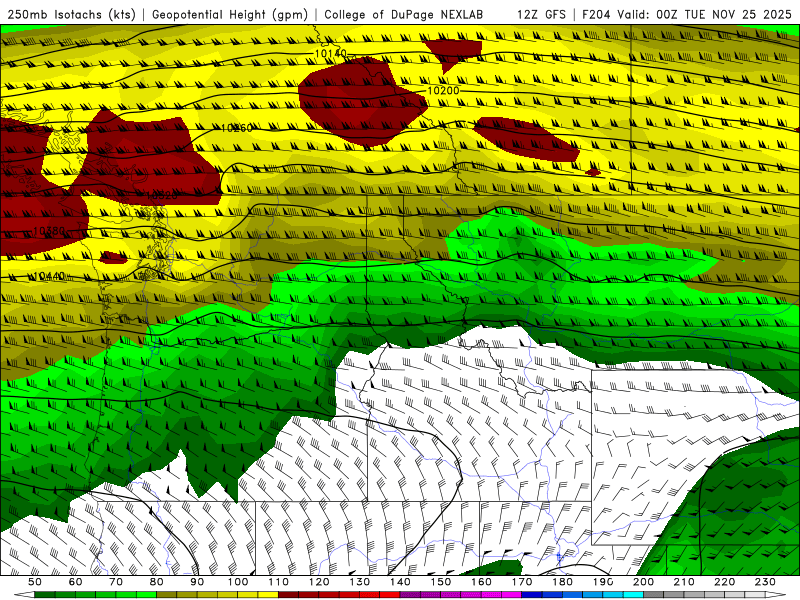Click the 110 value on the color scale
The width and height of the screenshot is (800, 600).
[279, 582]
